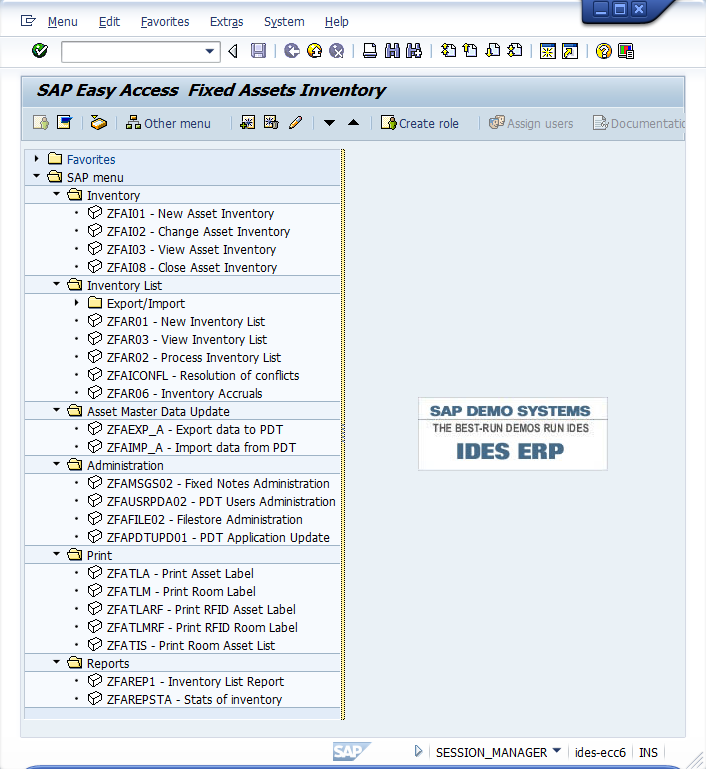Click the Last Page icon
Screen dimensions: 706x769
tap(515, 51)
